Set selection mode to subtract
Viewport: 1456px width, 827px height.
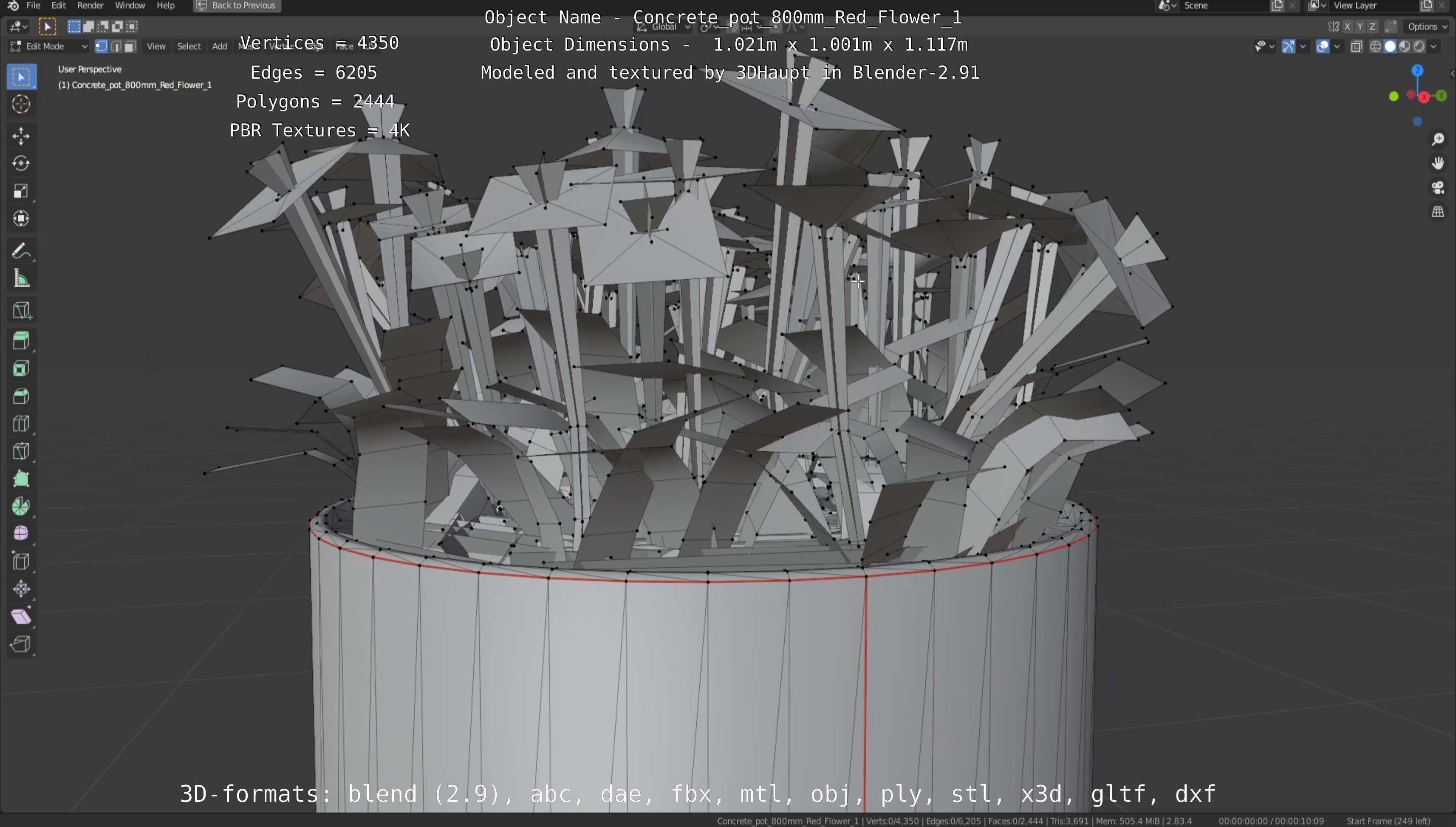point(103,26)
